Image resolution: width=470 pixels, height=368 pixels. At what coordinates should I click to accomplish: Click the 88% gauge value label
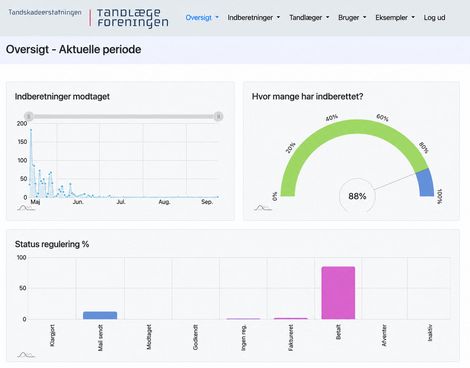[x=357, y=196]
